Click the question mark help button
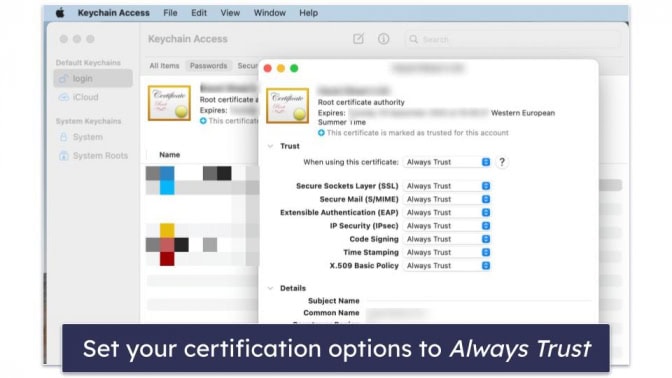The height and width of the screenshot is (378, 672). click(x=502, y=162)
